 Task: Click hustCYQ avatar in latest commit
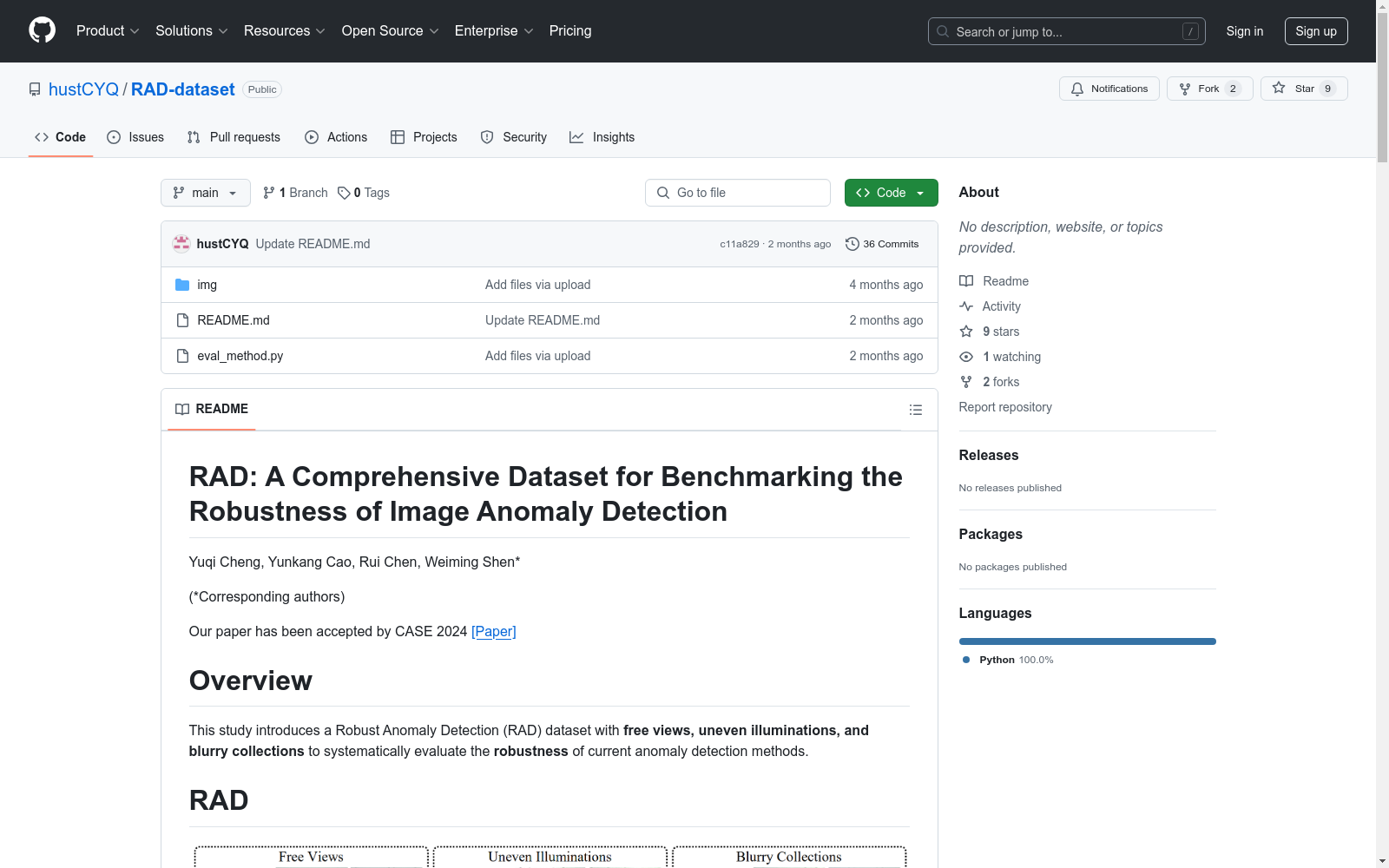click(181, 244)
